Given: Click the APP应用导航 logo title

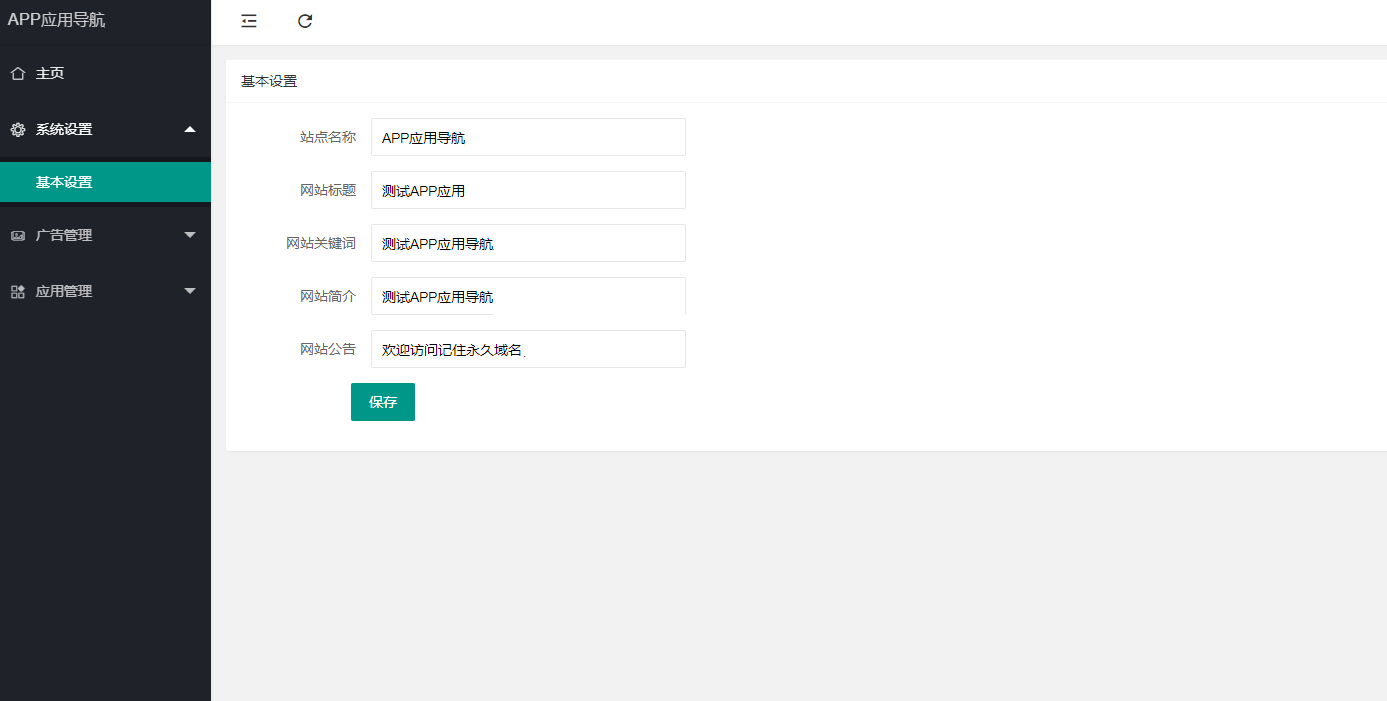Looking at the screenshot, I should 56,20.
